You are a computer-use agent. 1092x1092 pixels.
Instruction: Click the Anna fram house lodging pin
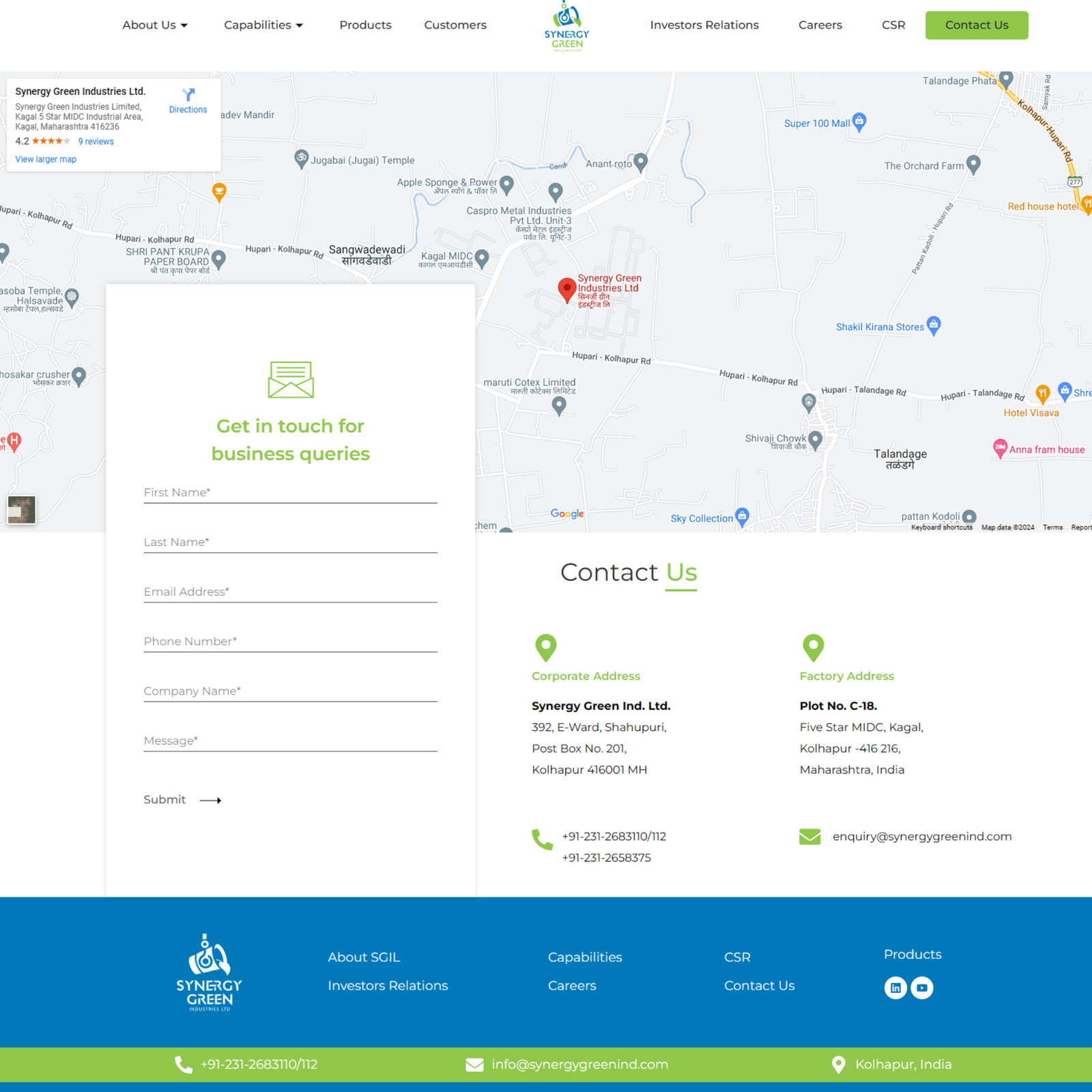pyautogui.click(x=1000, y=448)
